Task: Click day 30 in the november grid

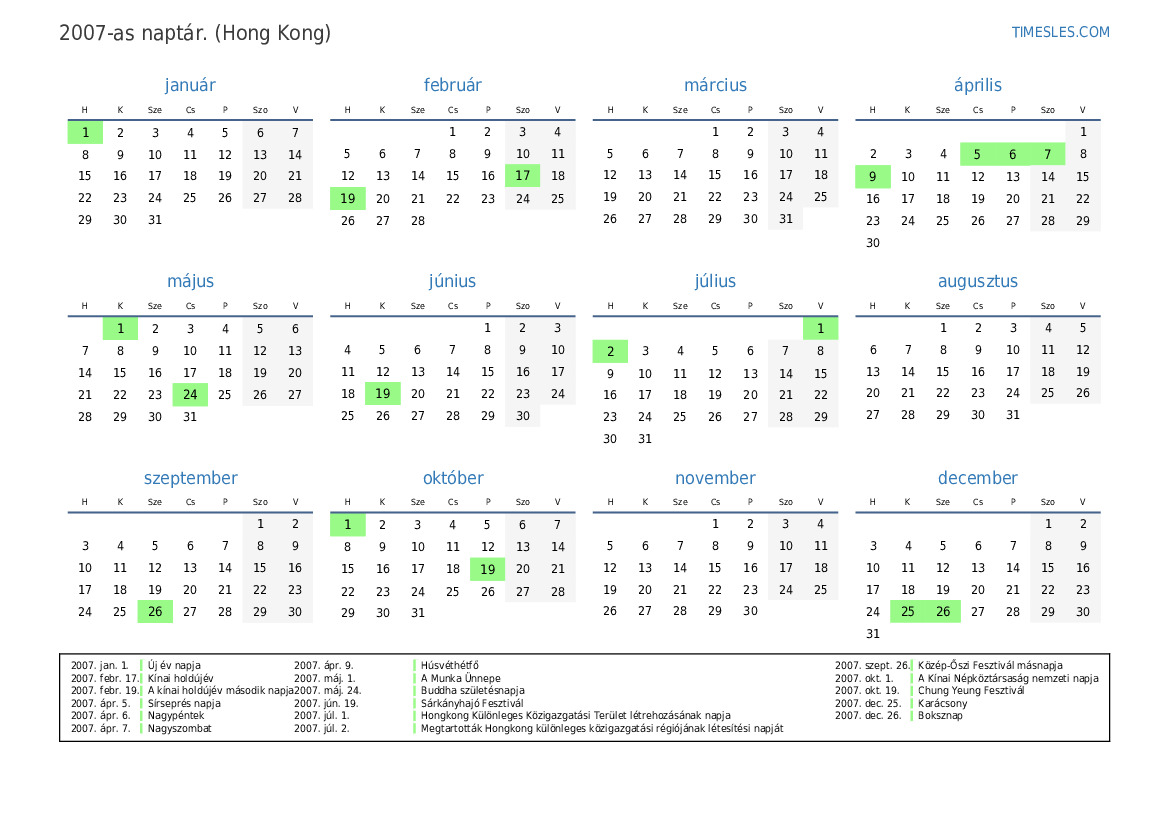Action: pos(750,611)
